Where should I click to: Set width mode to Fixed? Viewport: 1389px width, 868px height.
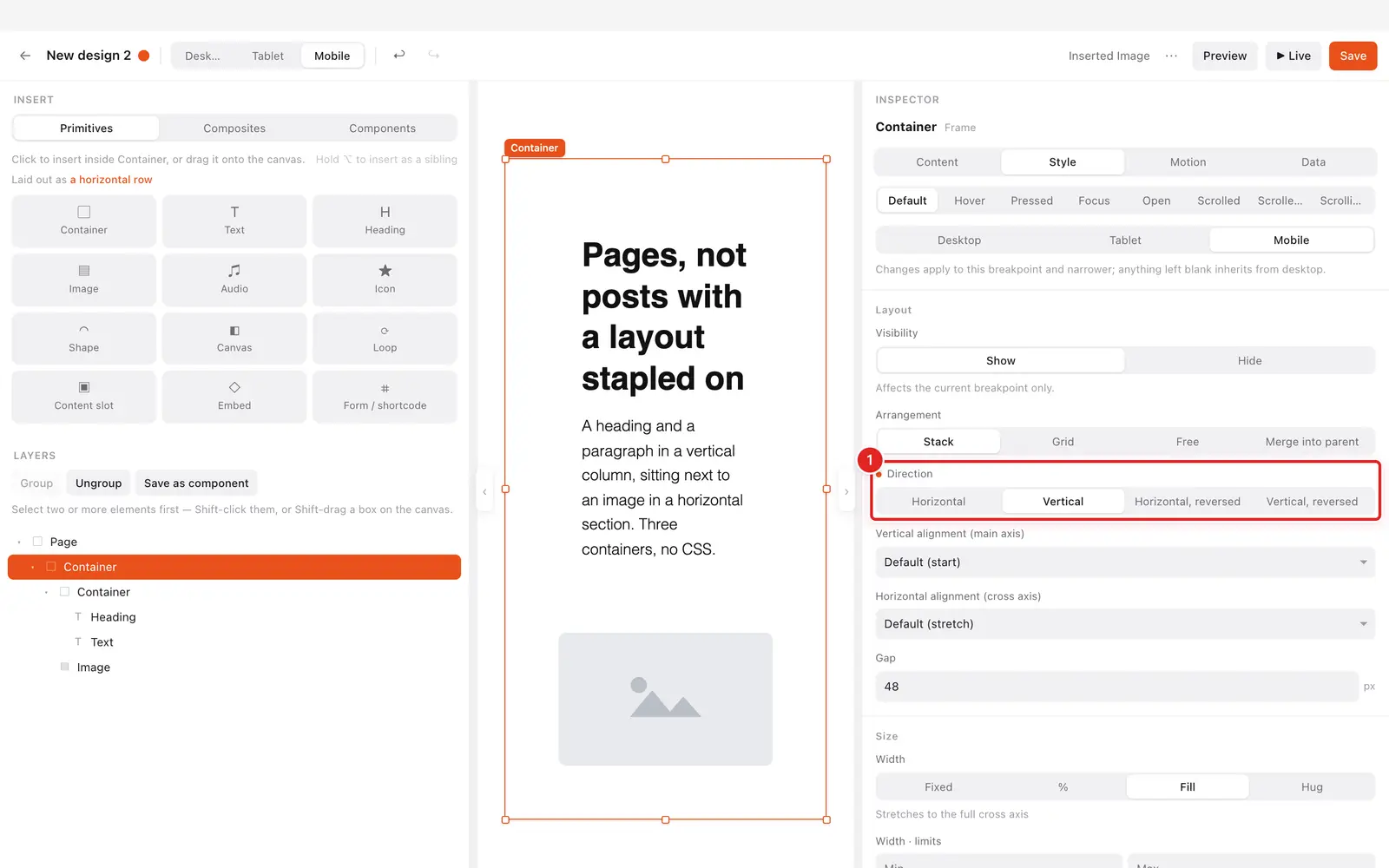tap(938, 787)
